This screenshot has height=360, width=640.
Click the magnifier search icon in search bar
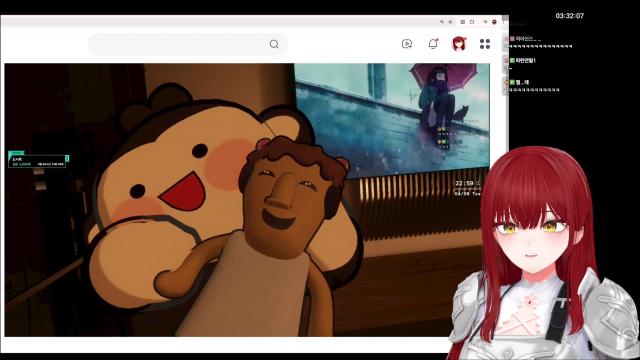274,44
